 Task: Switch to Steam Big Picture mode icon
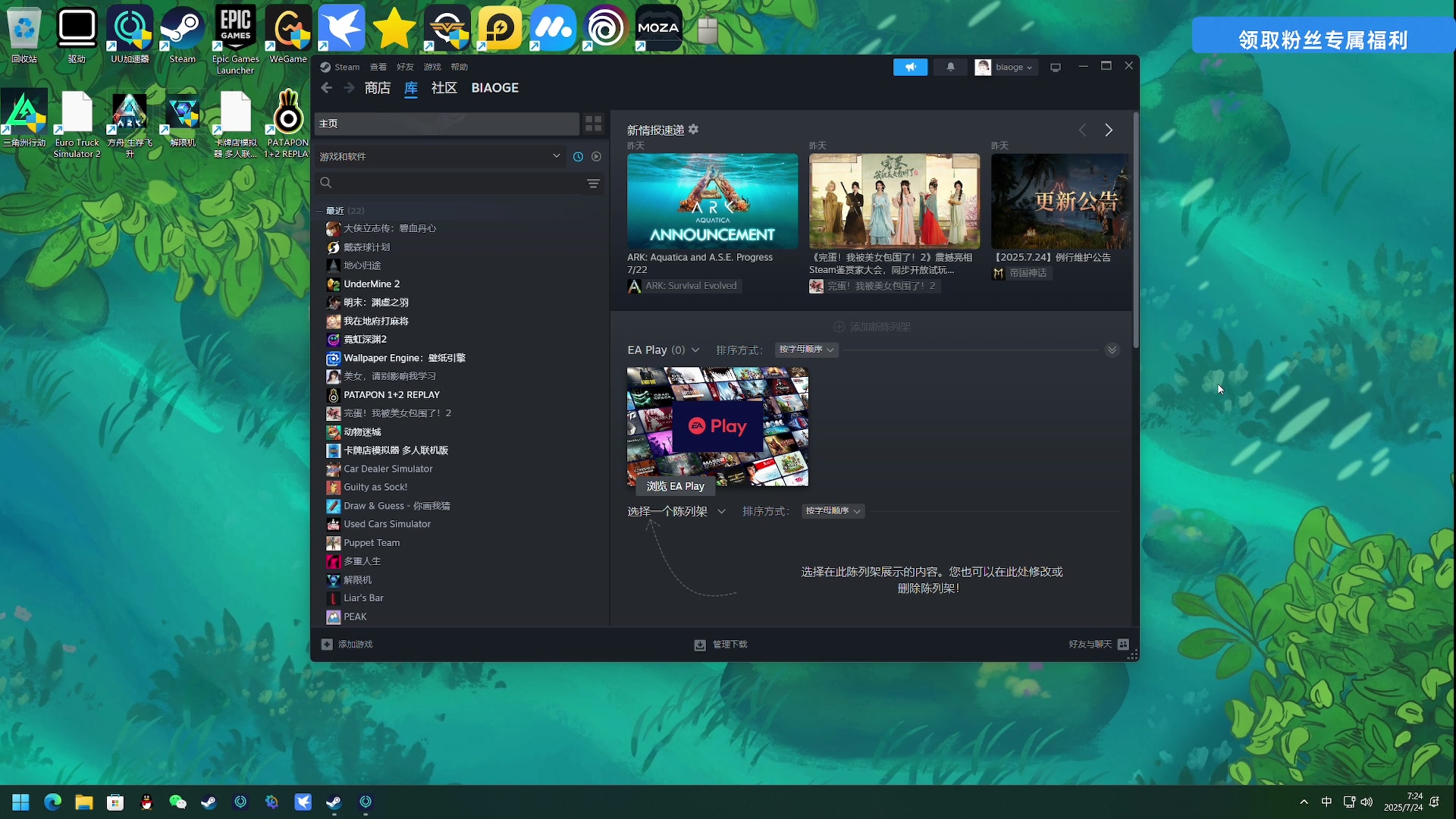pyautogui.click(x=1055, y=67)
